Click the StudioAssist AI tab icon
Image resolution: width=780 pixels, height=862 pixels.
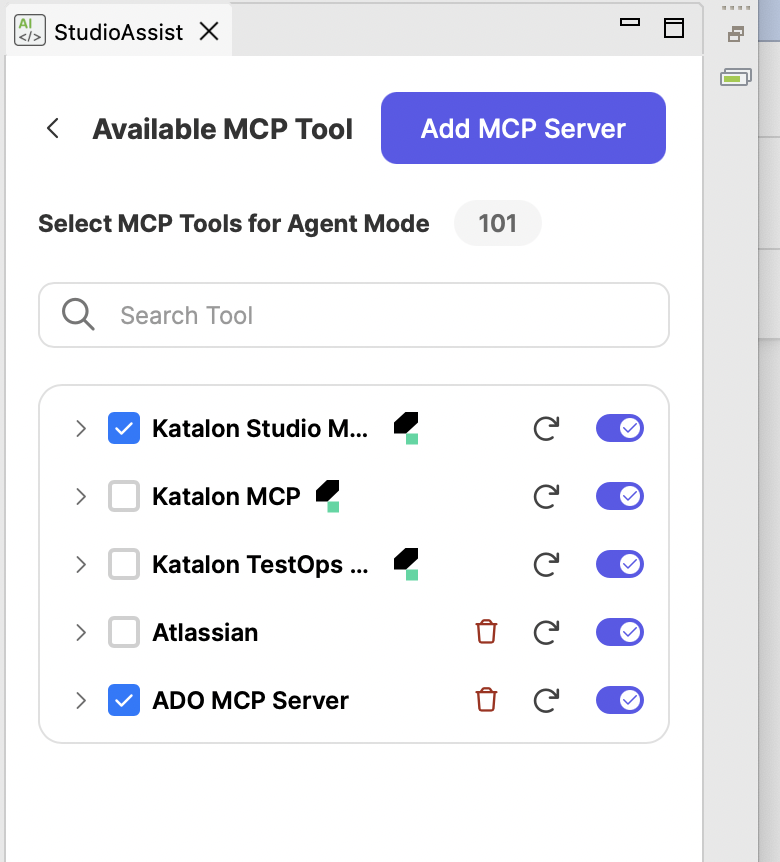[x=30, y=30]
